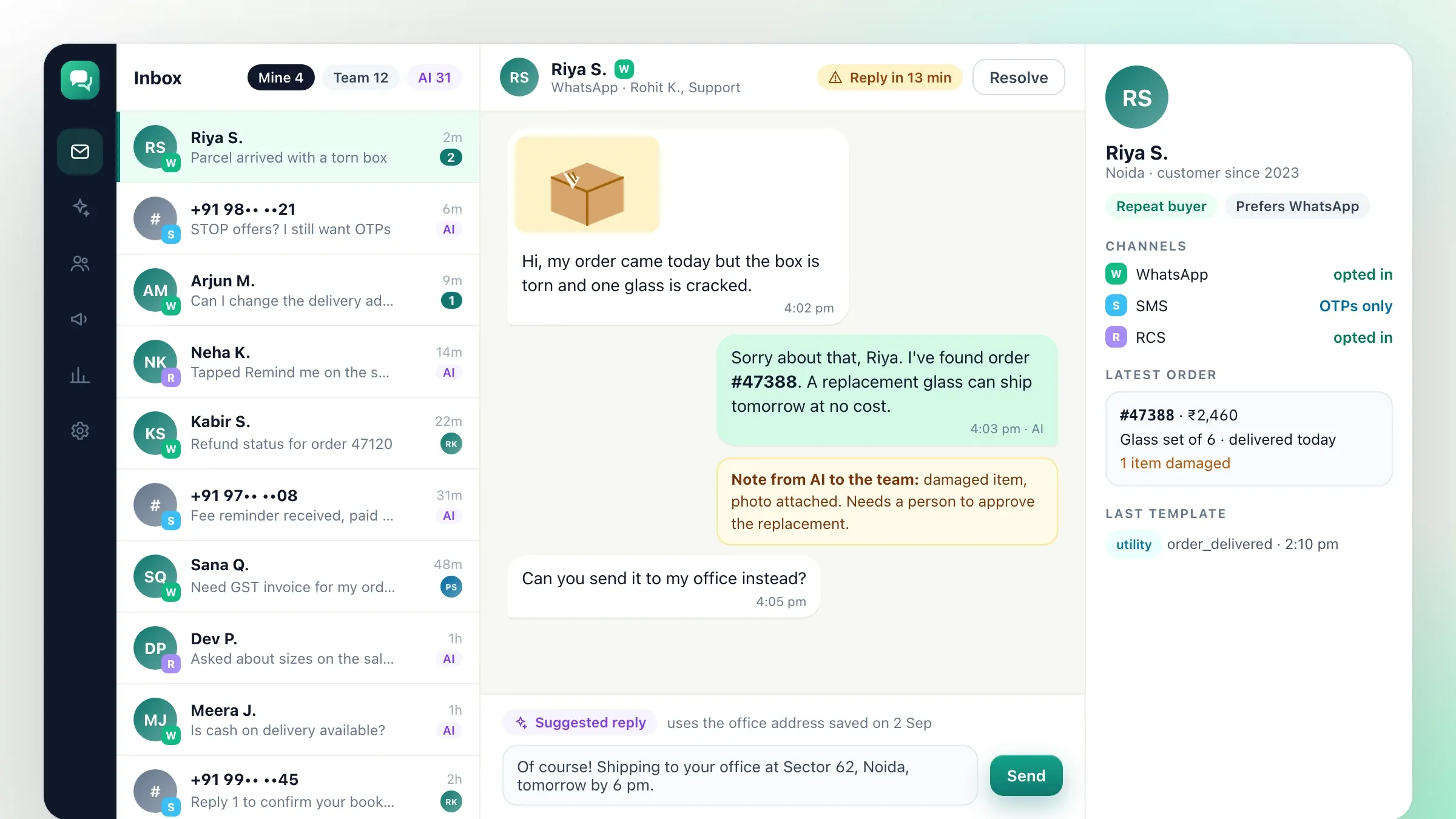Click the reply text input field

[x=740, y=776]
